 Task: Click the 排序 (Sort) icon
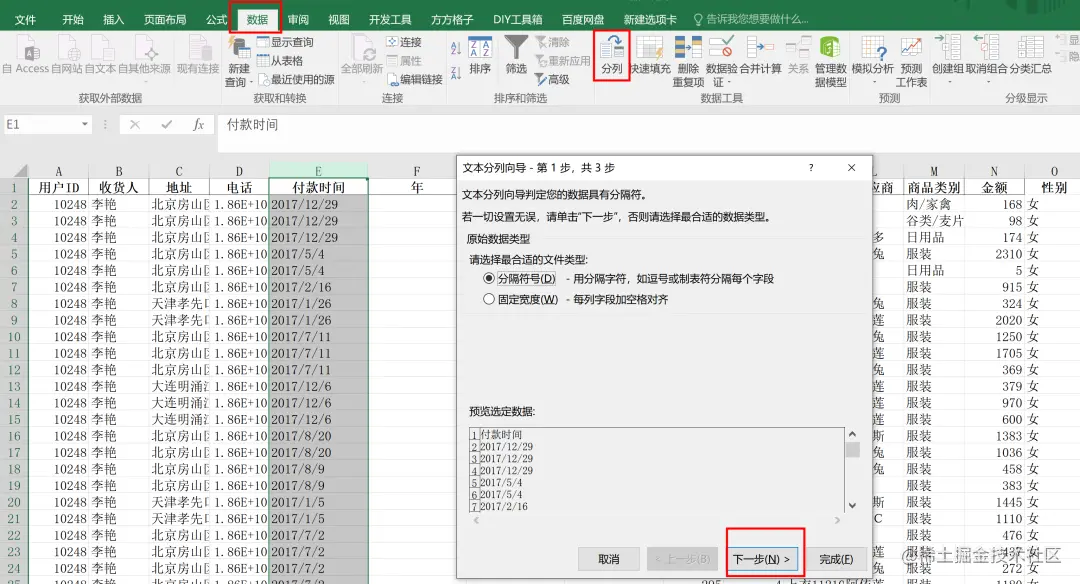pyautogui.click(x=479, y=57)
